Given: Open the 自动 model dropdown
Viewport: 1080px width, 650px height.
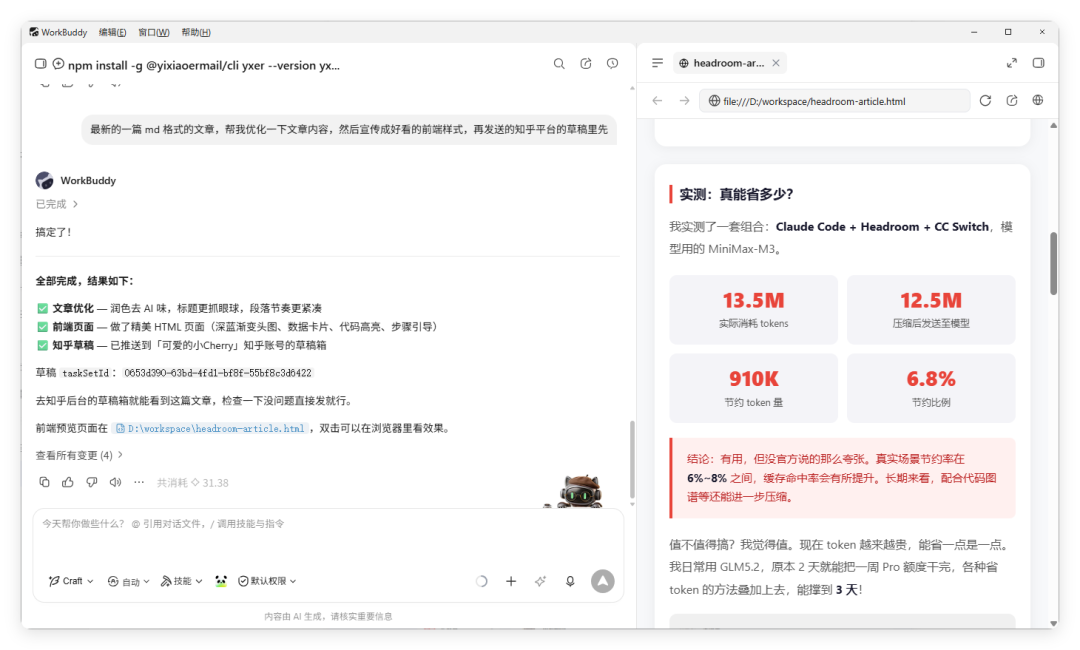Looking at the screenshot, I should click(x=129, y=581).
